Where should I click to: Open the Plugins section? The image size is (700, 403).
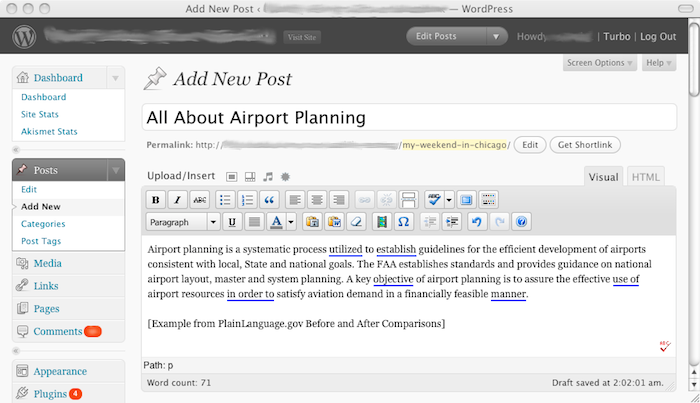(50, 394)
